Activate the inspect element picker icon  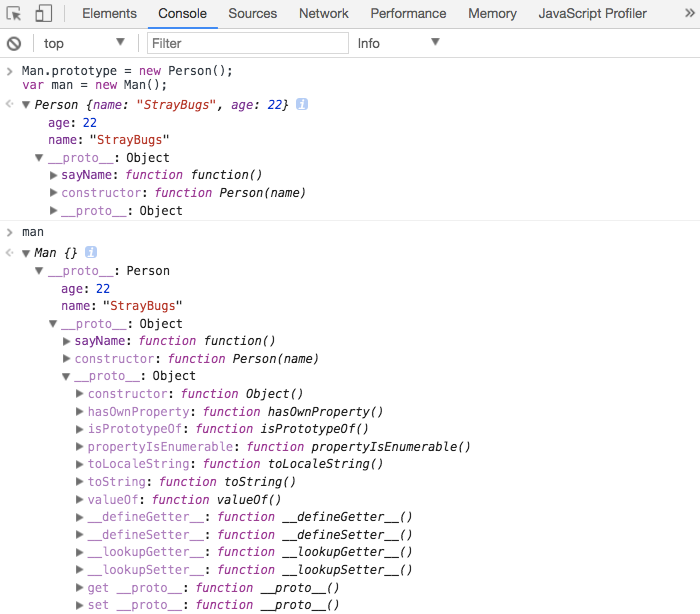tap(14, 13)
